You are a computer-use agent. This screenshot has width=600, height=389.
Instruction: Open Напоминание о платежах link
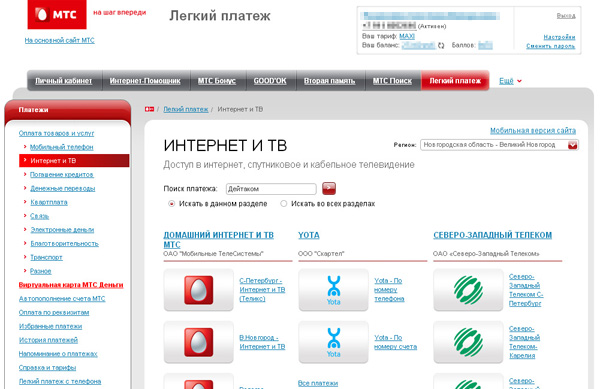click(x=58, y=354)
